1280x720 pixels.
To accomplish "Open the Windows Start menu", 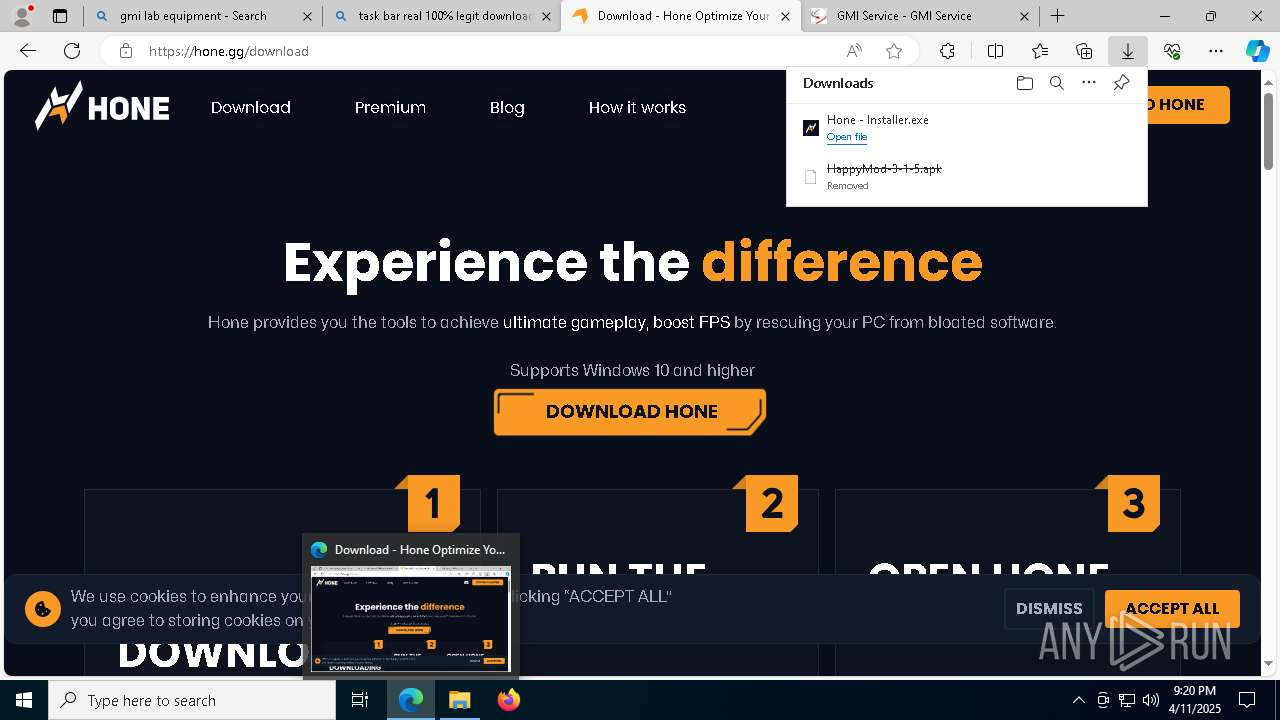I will pos(24,700).
